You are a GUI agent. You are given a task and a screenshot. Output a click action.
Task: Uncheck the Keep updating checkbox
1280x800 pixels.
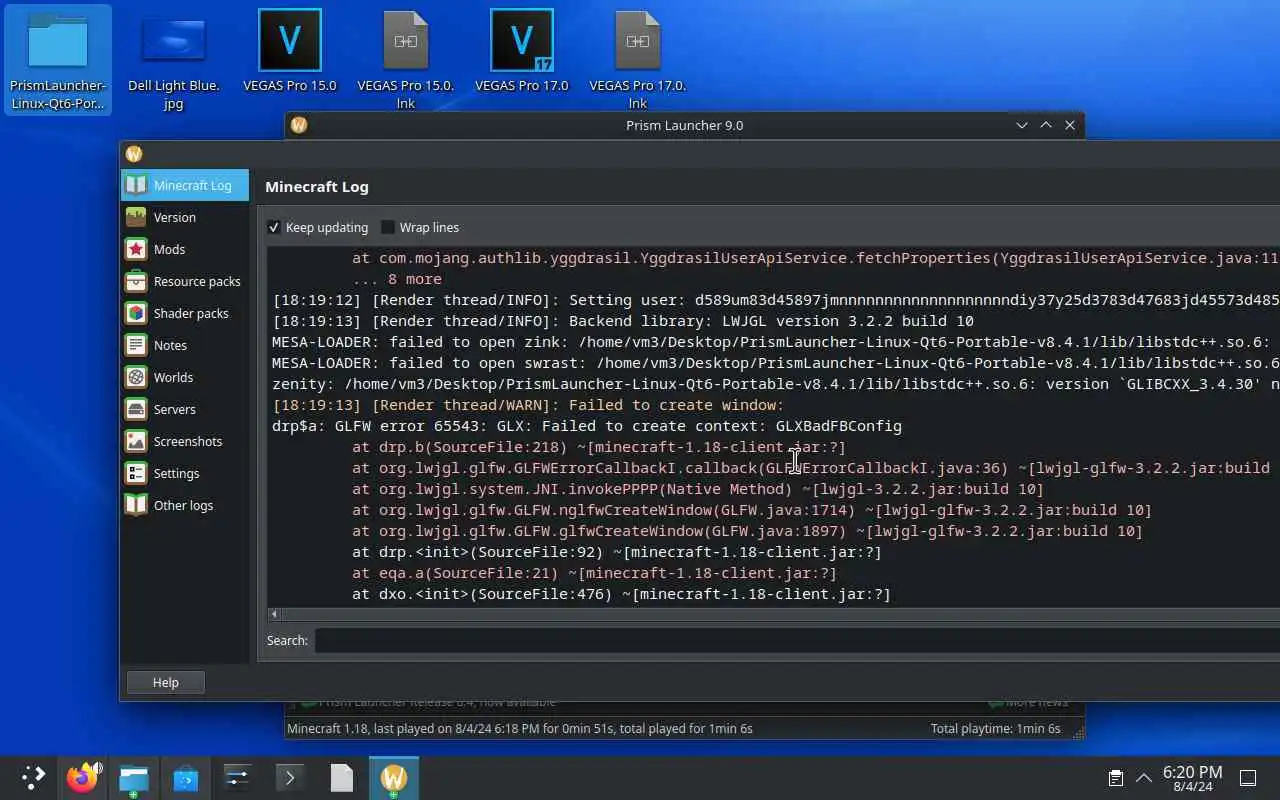point(274,227)
